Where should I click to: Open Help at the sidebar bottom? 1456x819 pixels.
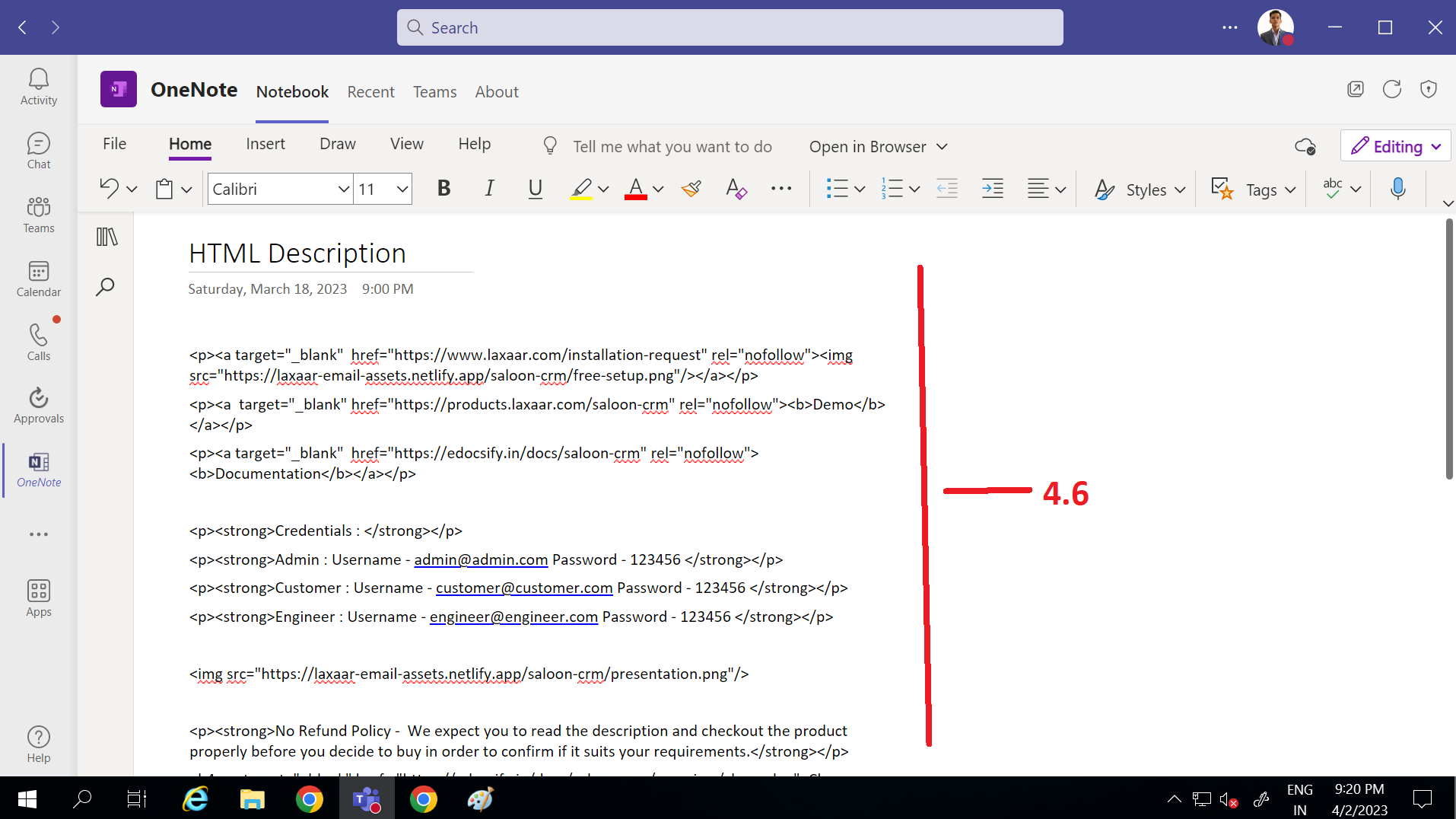(x=39, y=744)
